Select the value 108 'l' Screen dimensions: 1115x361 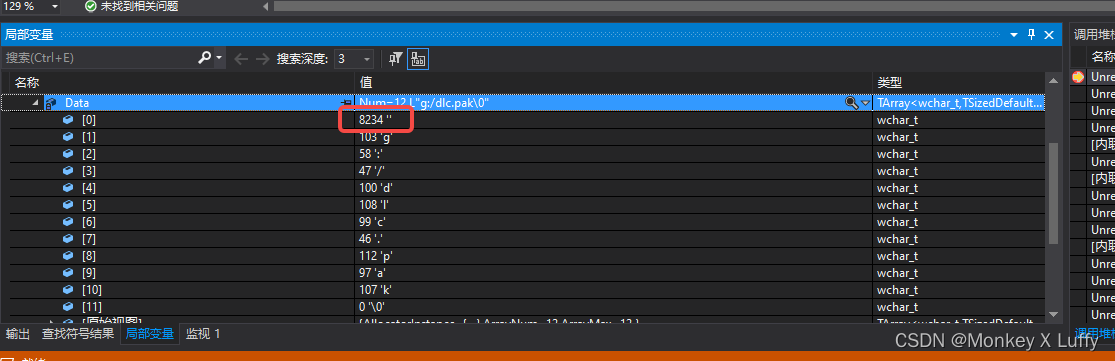tap(375, 205)
